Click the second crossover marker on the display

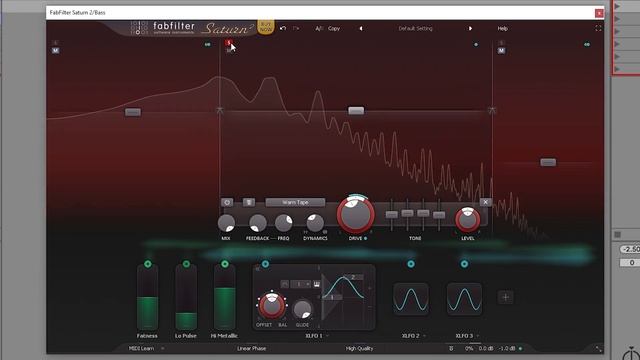point(492,110)
